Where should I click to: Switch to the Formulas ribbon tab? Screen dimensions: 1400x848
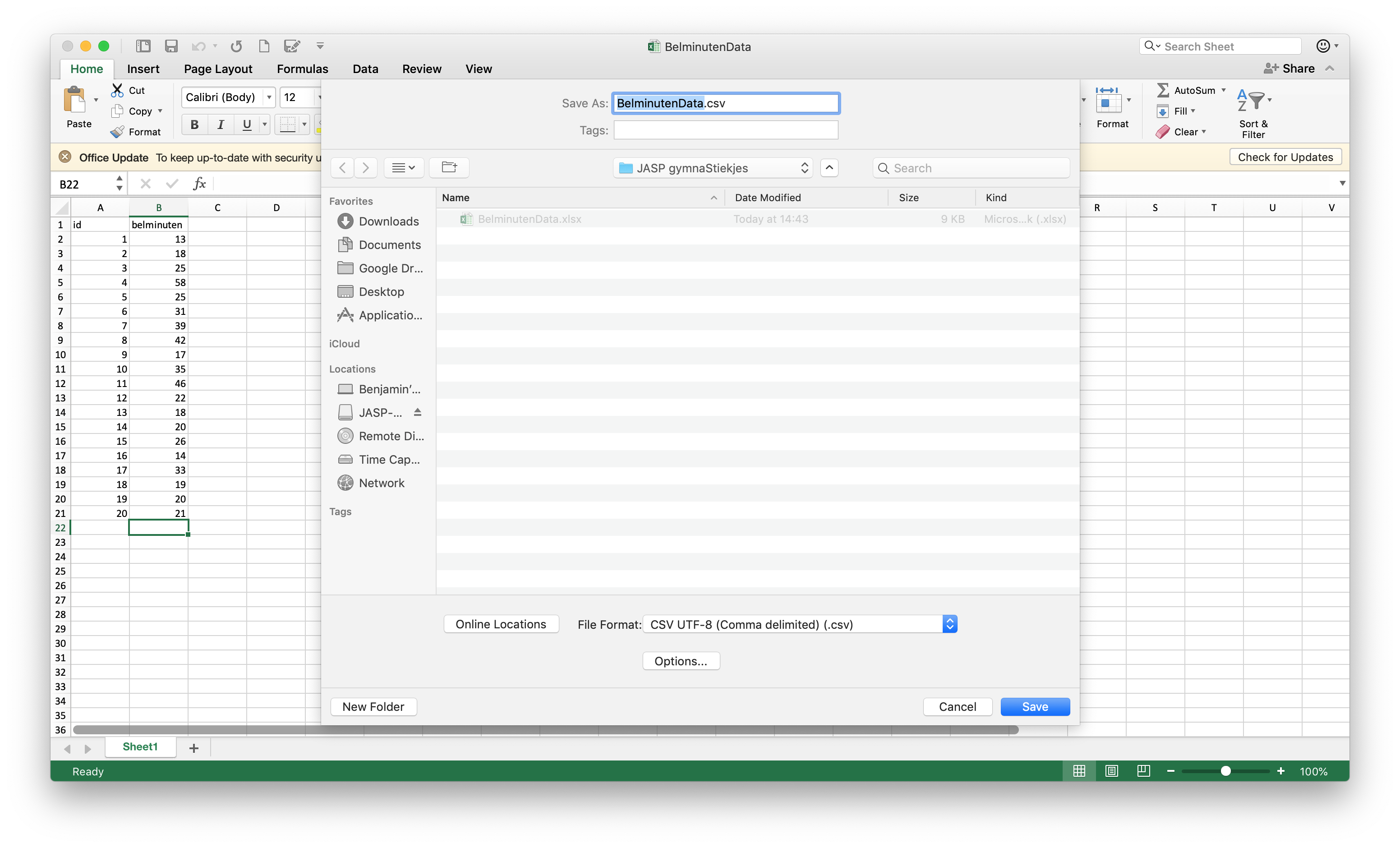[x=302, y=69]
